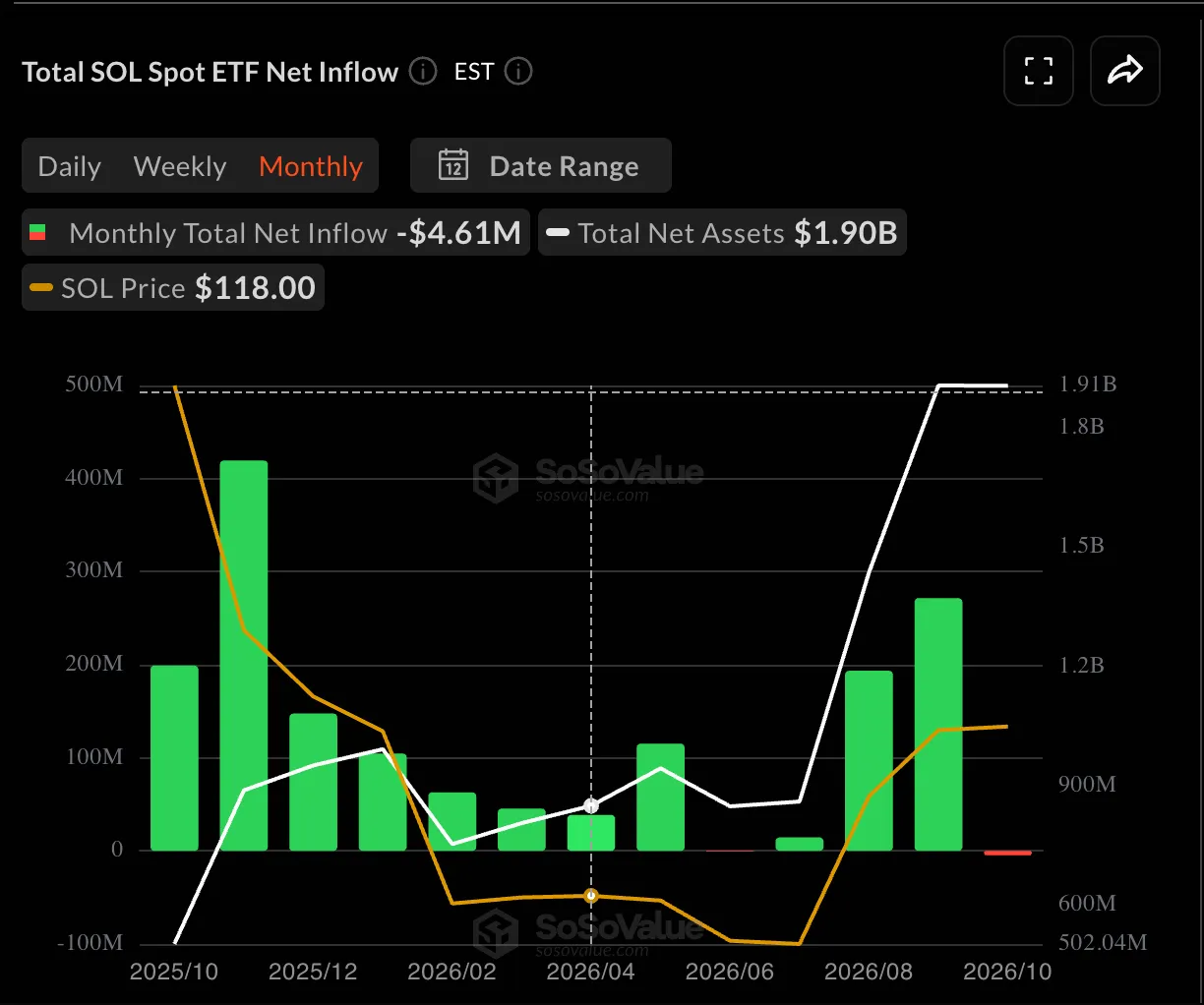Click the 2026/06 x-axis label
This screenshot has width=1204, height=1005.
point(730,972)
